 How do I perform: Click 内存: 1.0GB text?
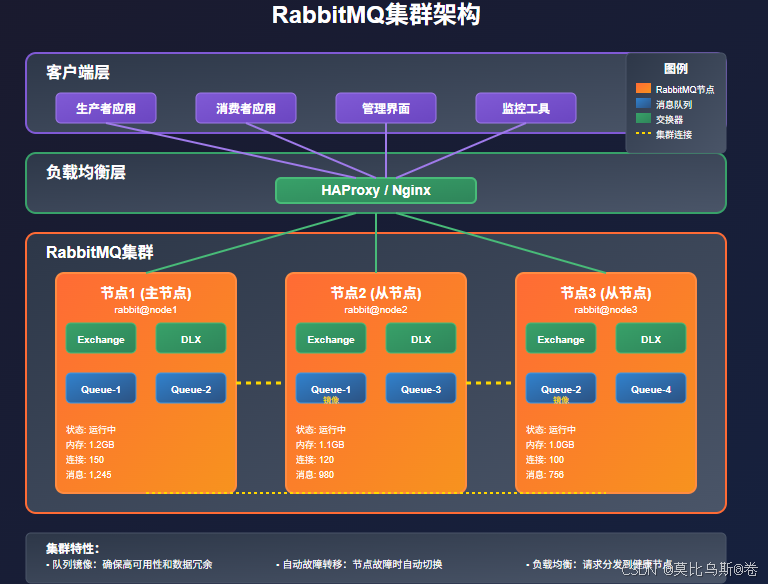click(x=550, y=445)
